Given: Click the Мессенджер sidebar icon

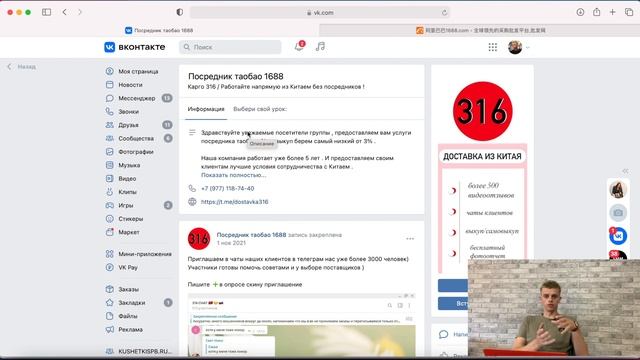Looking at the screenshot, I should point(109,98).
